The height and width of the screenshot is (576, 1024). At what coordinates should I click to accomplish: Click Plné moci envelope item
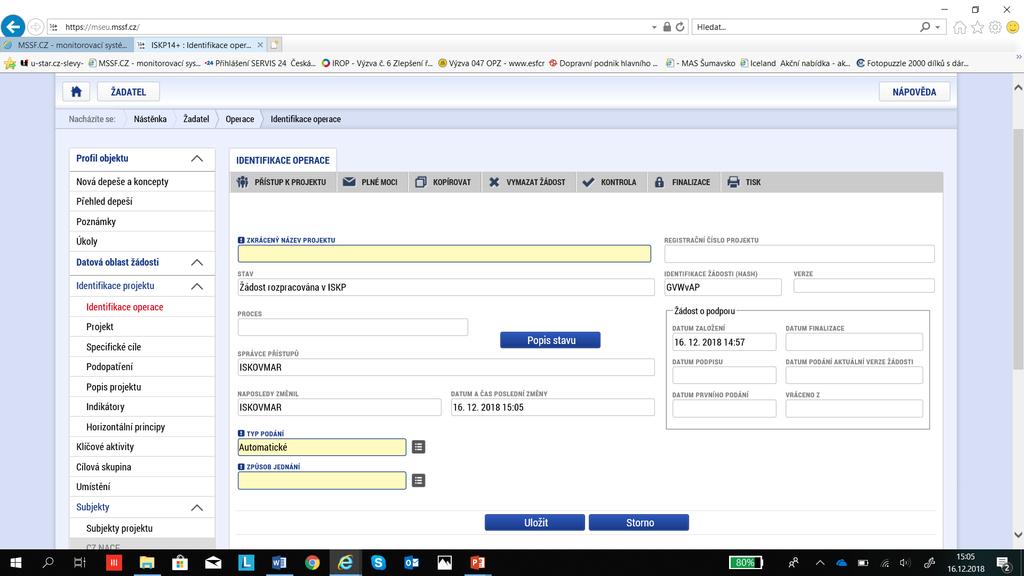tap(370, 182)
